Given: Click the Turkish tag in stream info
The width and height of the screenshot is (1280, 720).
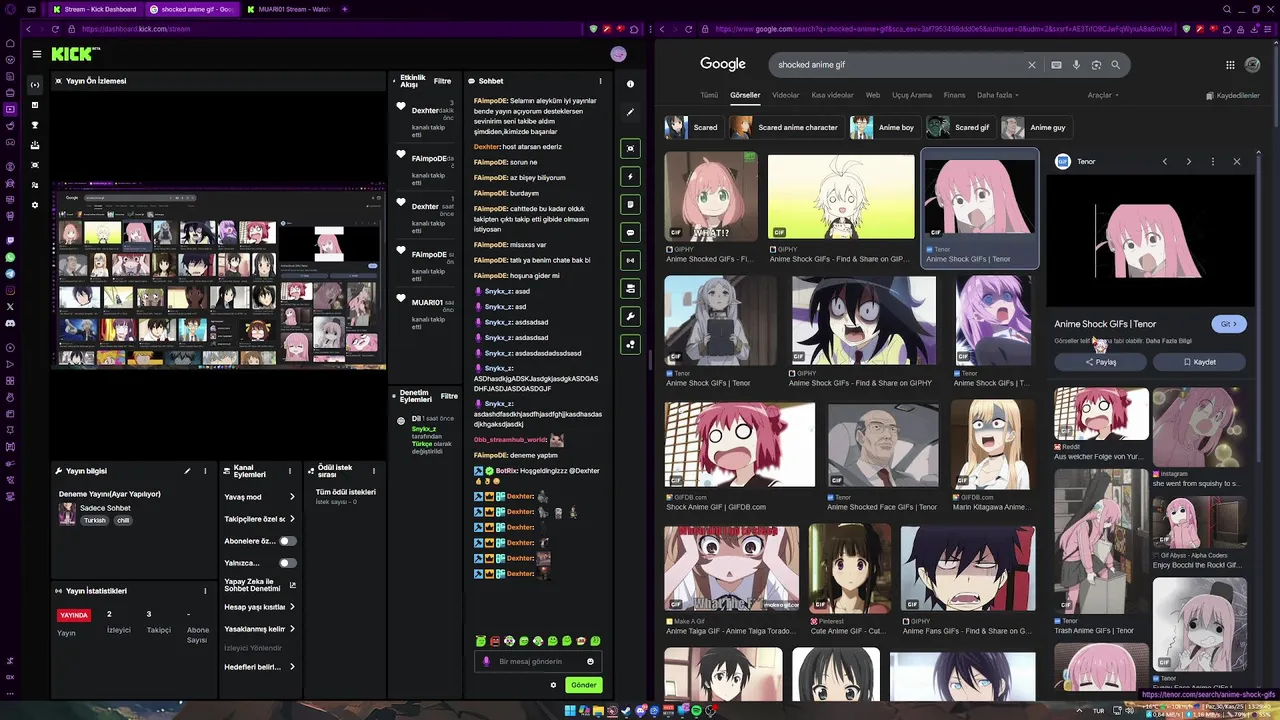Looking at the screenshot, I should point(94,520).
